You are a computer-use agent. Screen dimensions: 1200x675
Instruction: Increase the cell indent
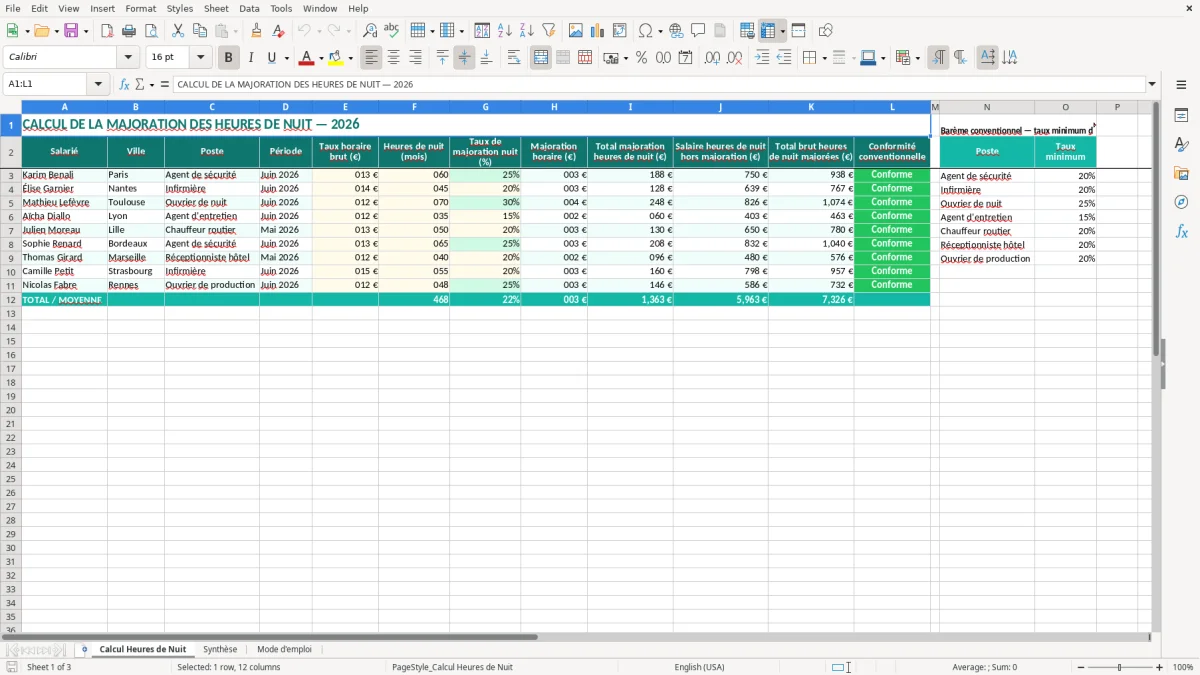tap(762, 58)
